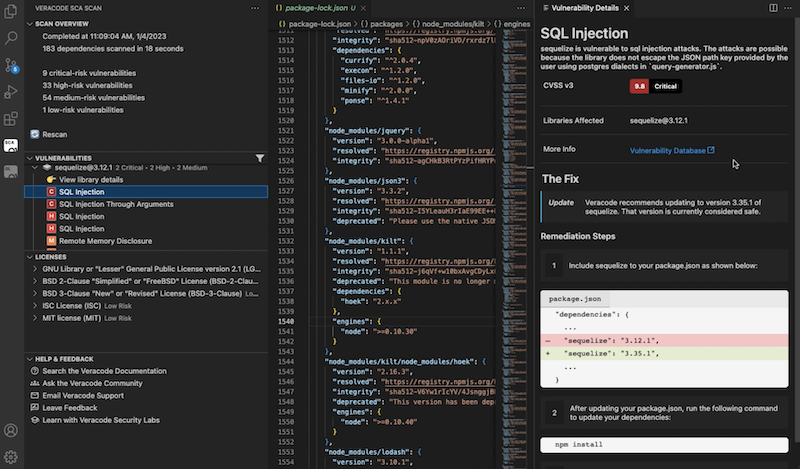Click the Search Veracode Documentation icon
Image resolution: width=800 pixels, height=469 pixels.
coord(35,371)
